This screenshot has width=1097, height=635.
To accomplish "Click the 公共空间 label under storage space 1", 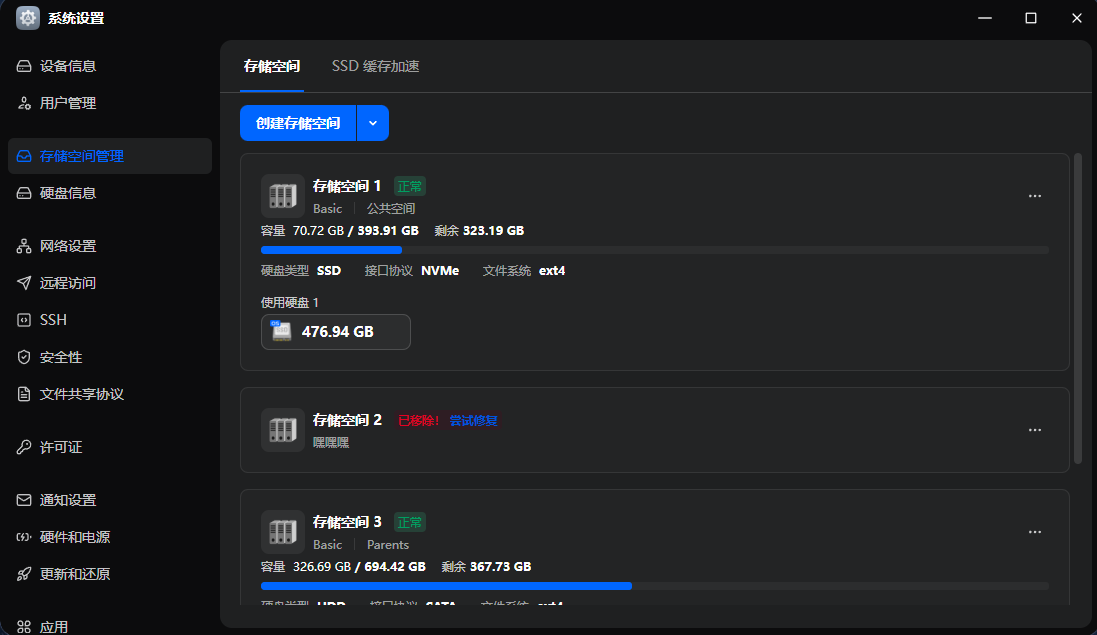I will (x=391, y=208).
